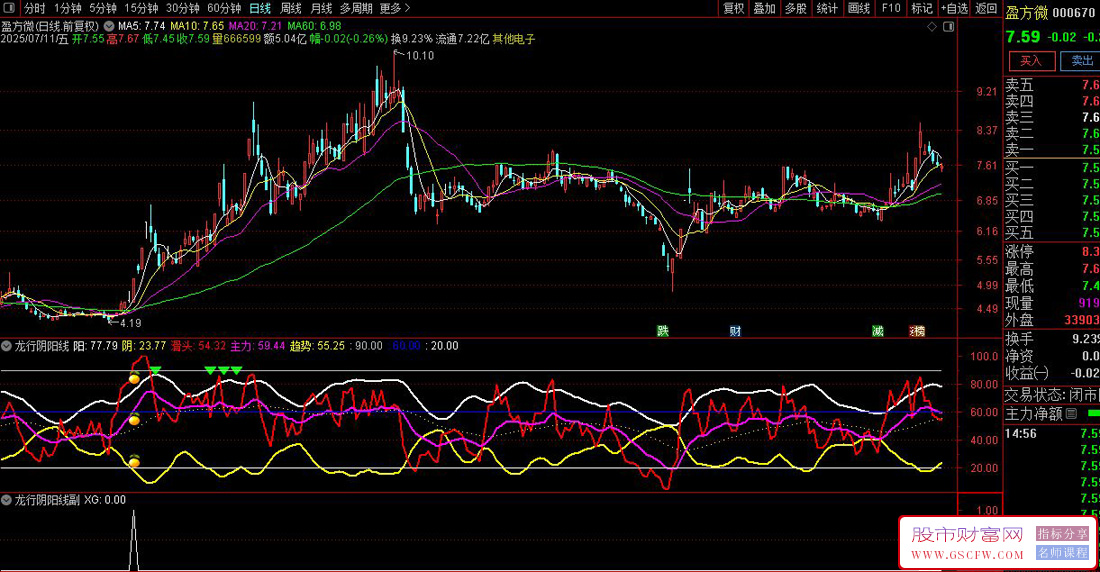The height and width of the screenshot is (572, 1100).
Task: Click the MA10: 7.65 value
Action: [197, 26]
